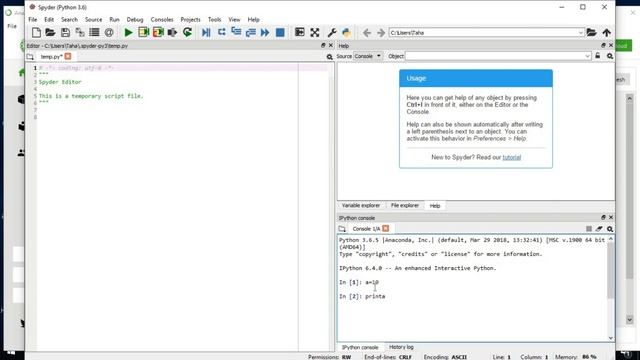Open the Debug menu

pos(135,20)
